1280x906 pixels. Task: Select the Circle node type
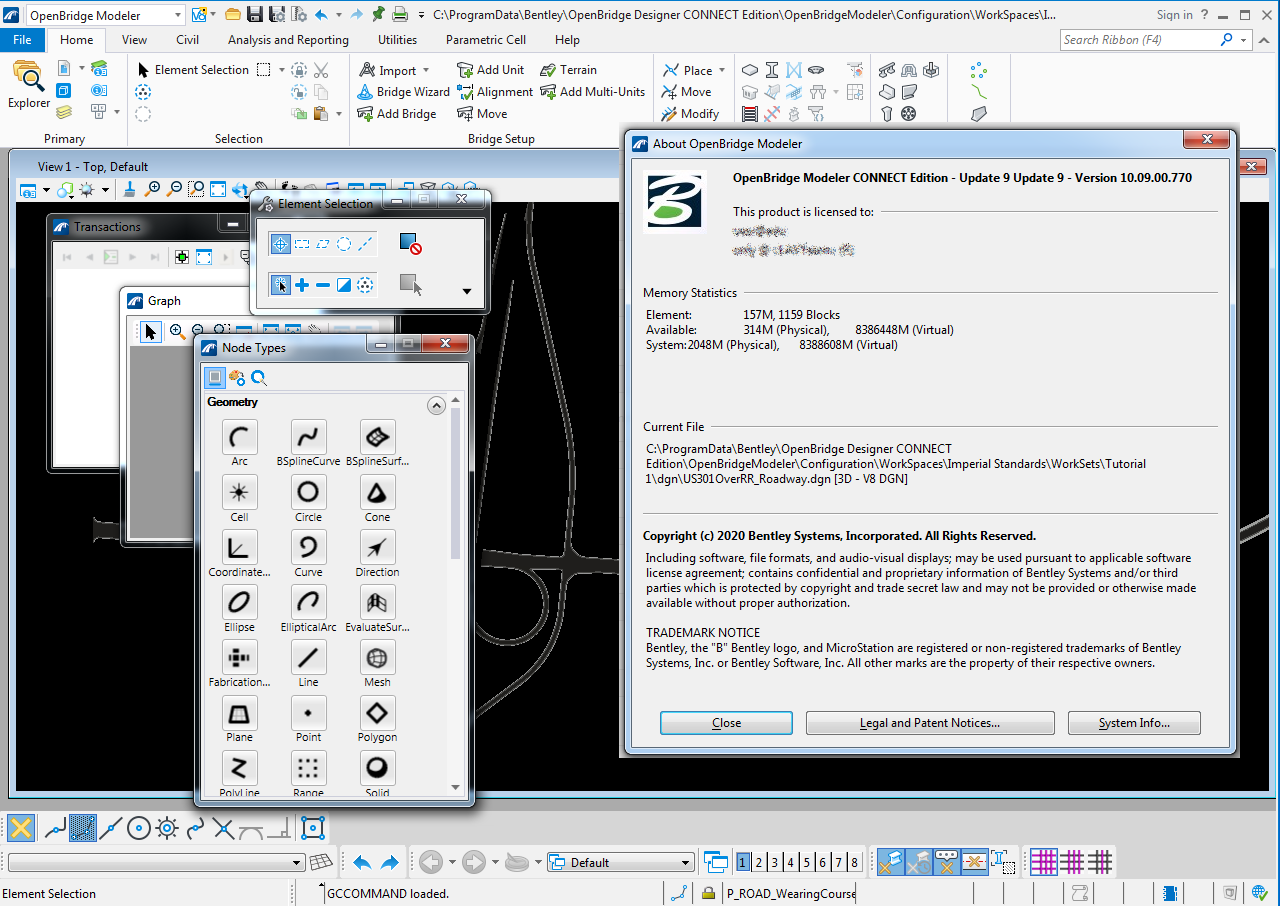coord(309,493)
